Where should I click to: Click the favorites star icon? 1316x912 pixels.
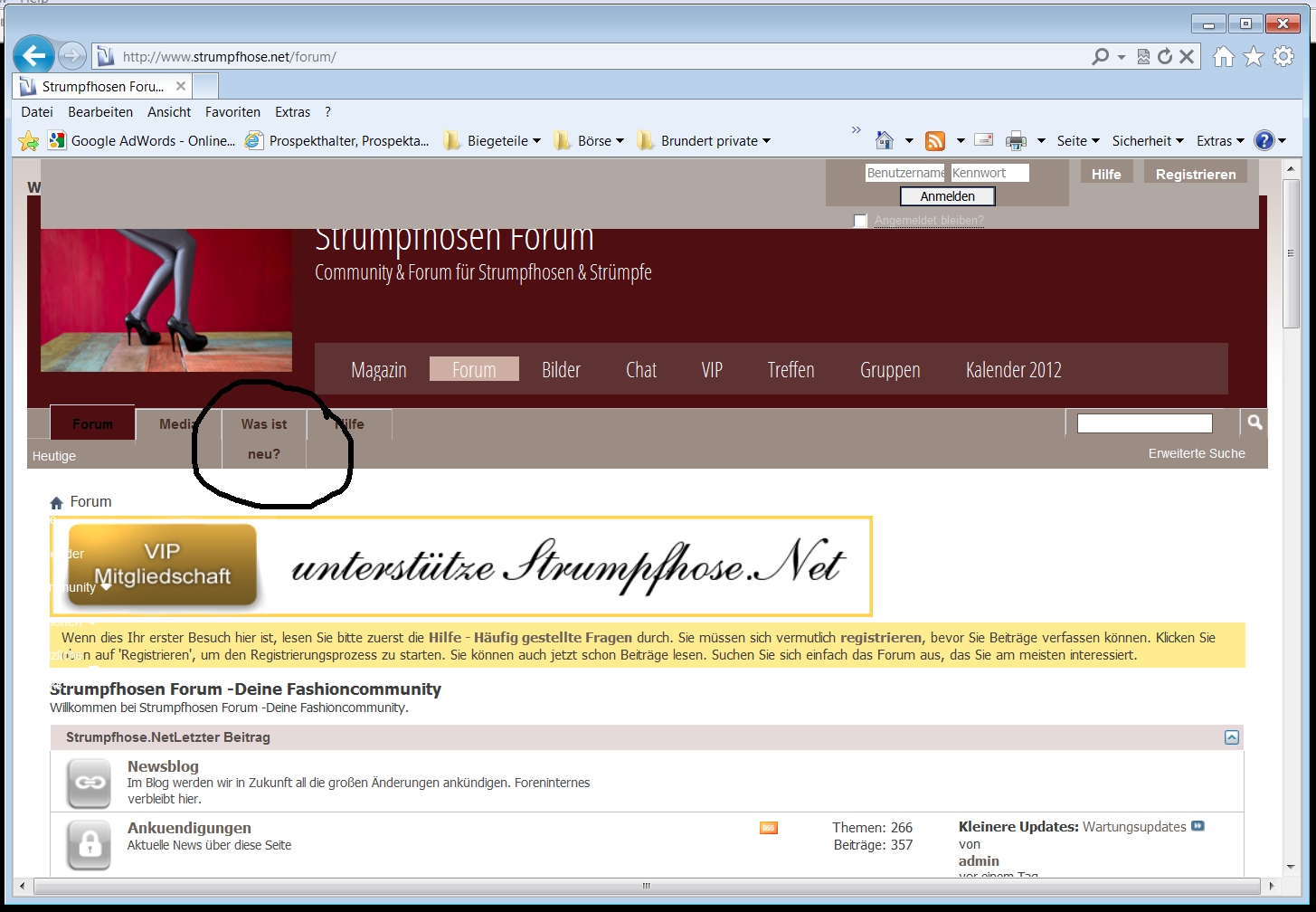pyautogui.click(x=1254, y=57)
